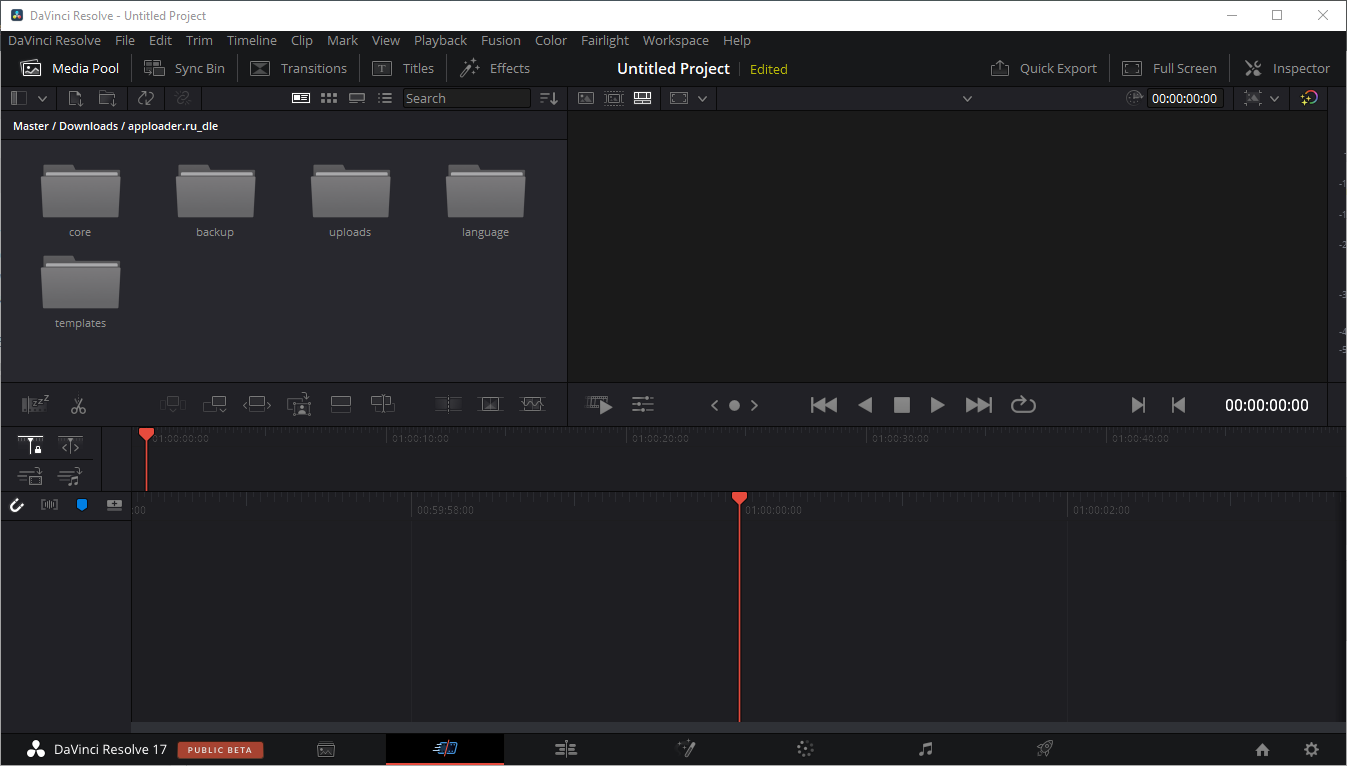Open the viewer Tools sliders icon
The height and width of the screenshot is (766, 1347).
pyautogui.click(x=643, y=405)
